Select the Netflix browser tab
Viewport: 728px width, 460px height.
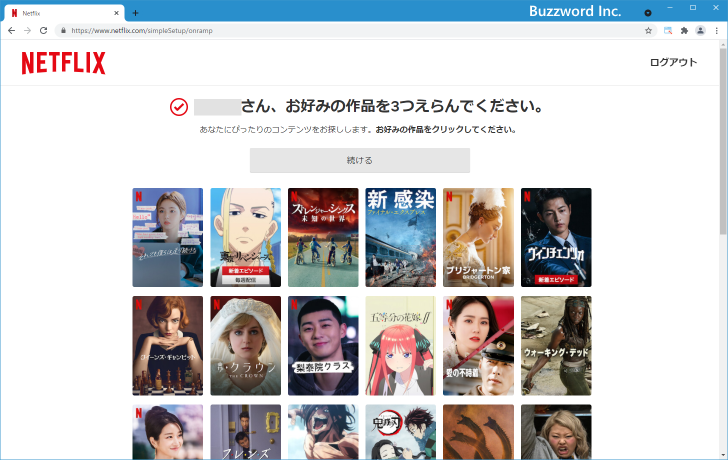click(64, 13)
